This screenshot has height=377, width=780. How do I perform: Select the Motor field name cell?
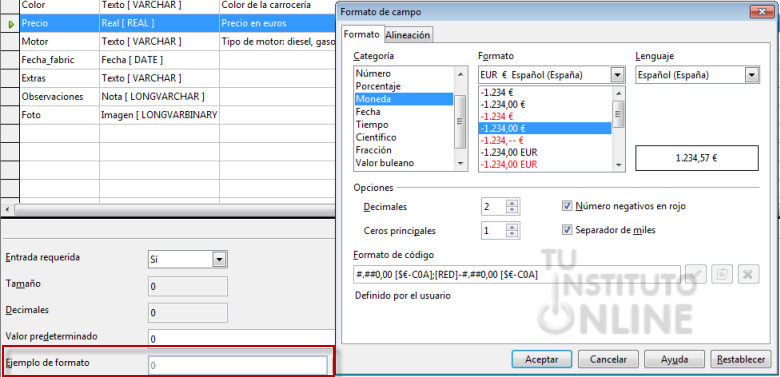click(x=59, y=41)
